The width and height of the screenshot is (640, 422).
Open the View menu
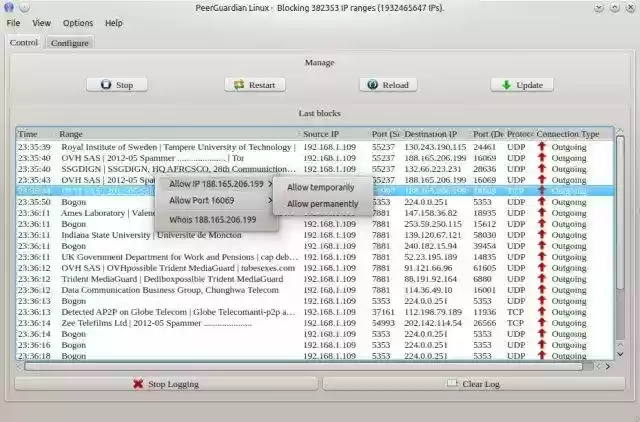click(41, 22)
